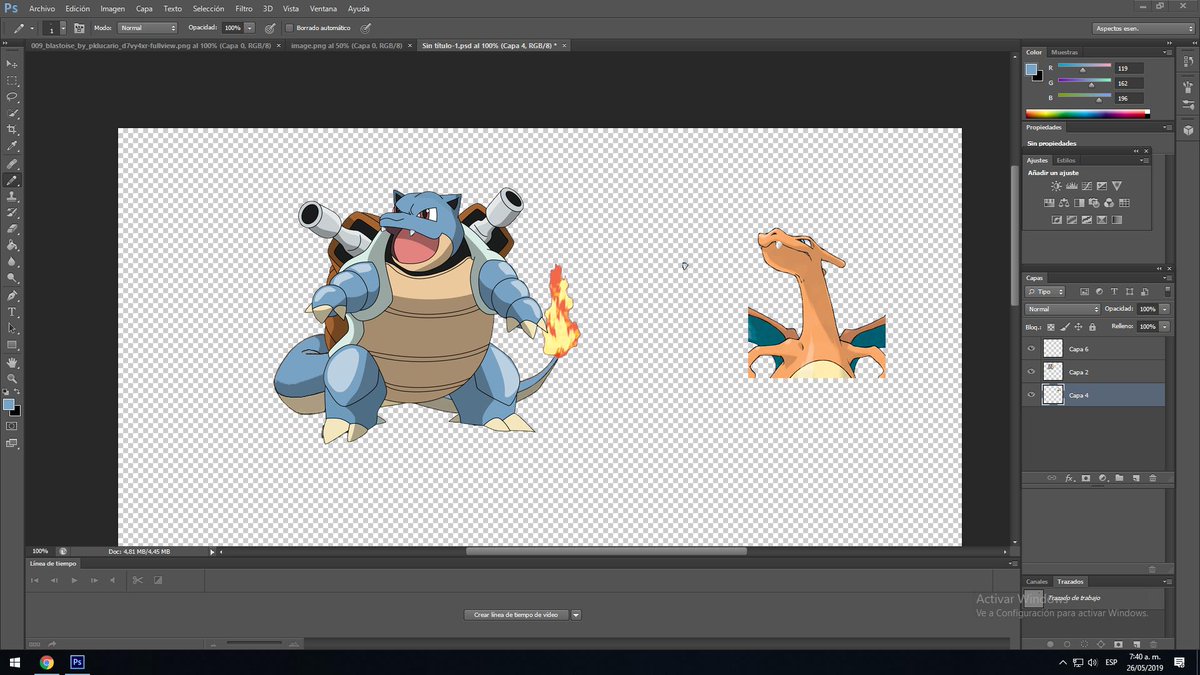The height and width of the screenshot is (675, 1200).
Task: Open Chrome from the Windows taskbar
Action: click(47, 662)
